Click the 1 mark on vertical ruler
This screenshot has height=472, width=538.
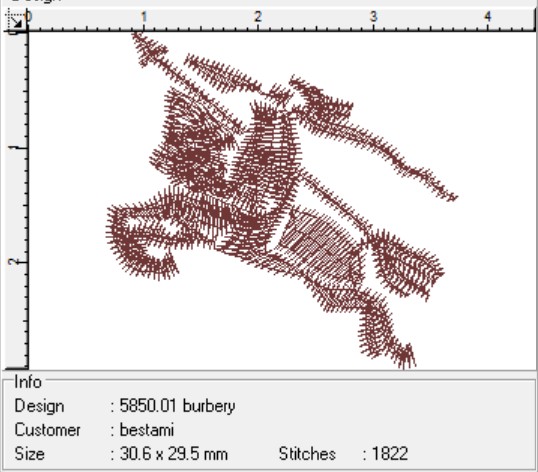click(x=14, y=148)
